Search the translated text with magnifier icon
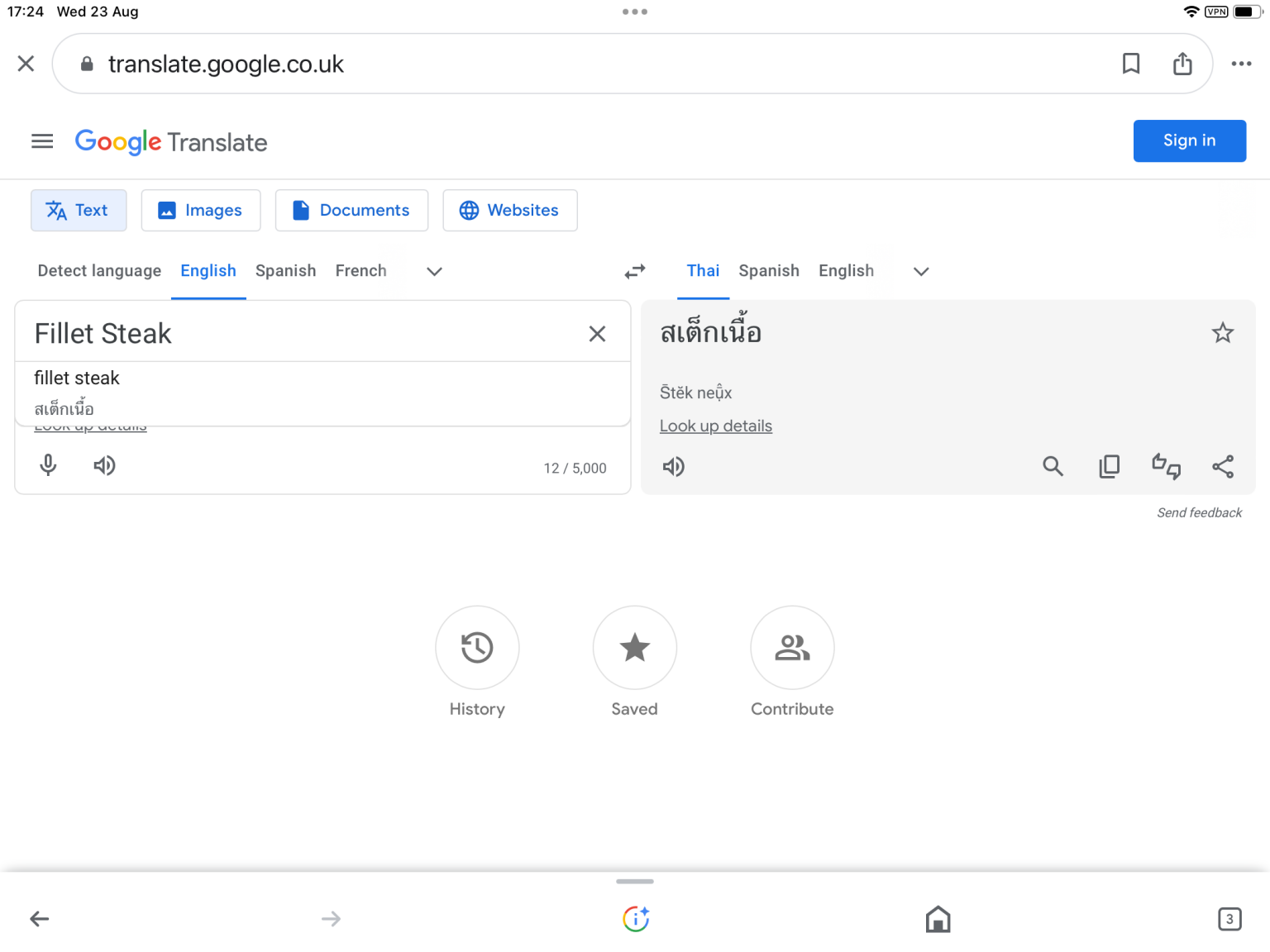This screenshot has height=952, width=1270. click(1053, 467)
